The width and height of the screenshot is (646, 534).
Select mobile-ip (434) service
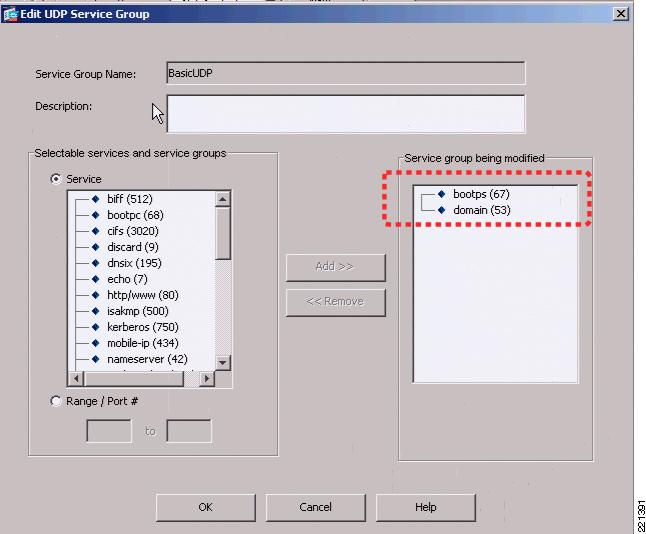(143, 343)
